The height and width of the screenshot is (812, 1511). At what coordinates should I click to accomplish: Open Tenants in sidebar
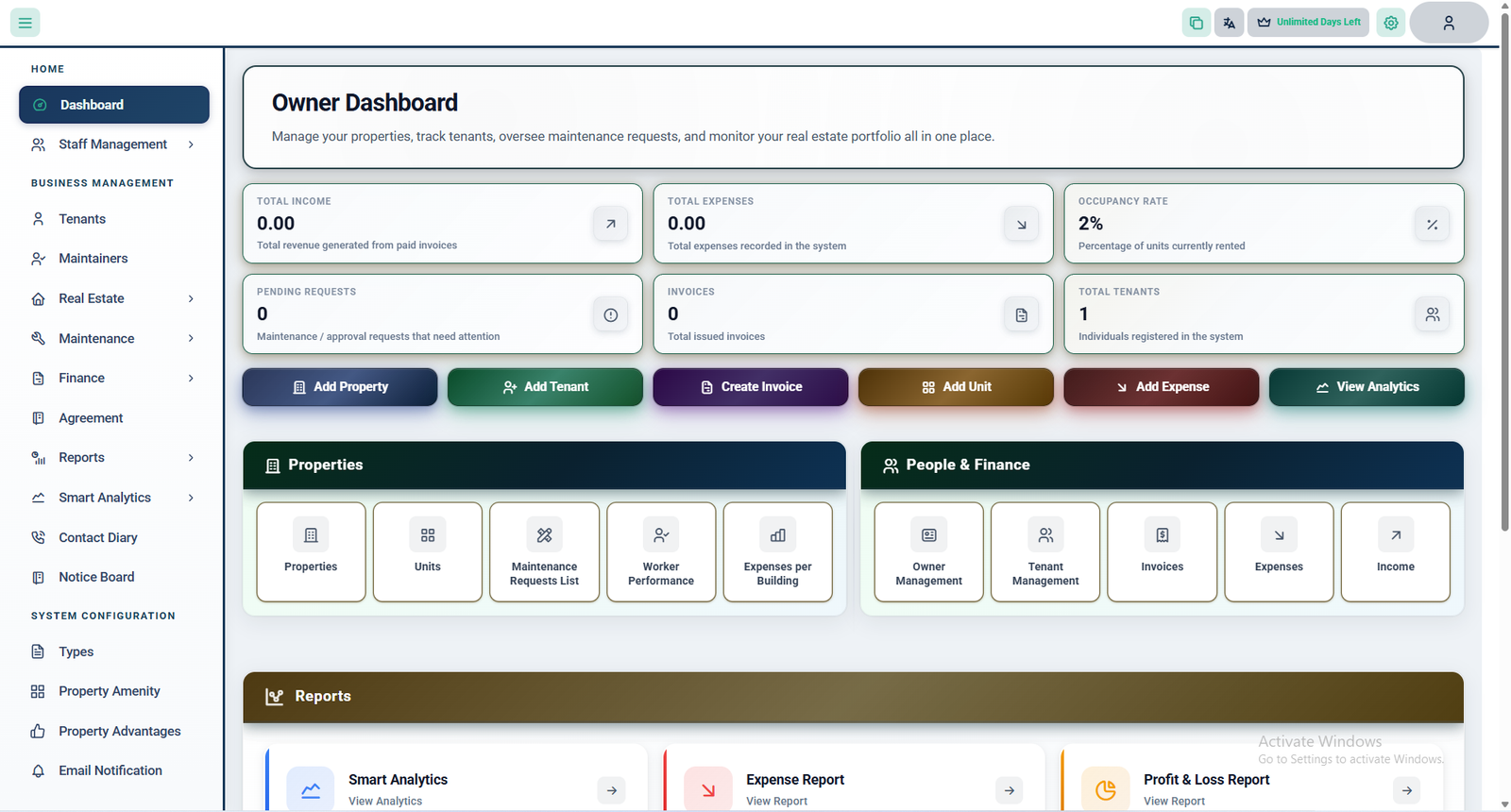click(x=114, y=219)
